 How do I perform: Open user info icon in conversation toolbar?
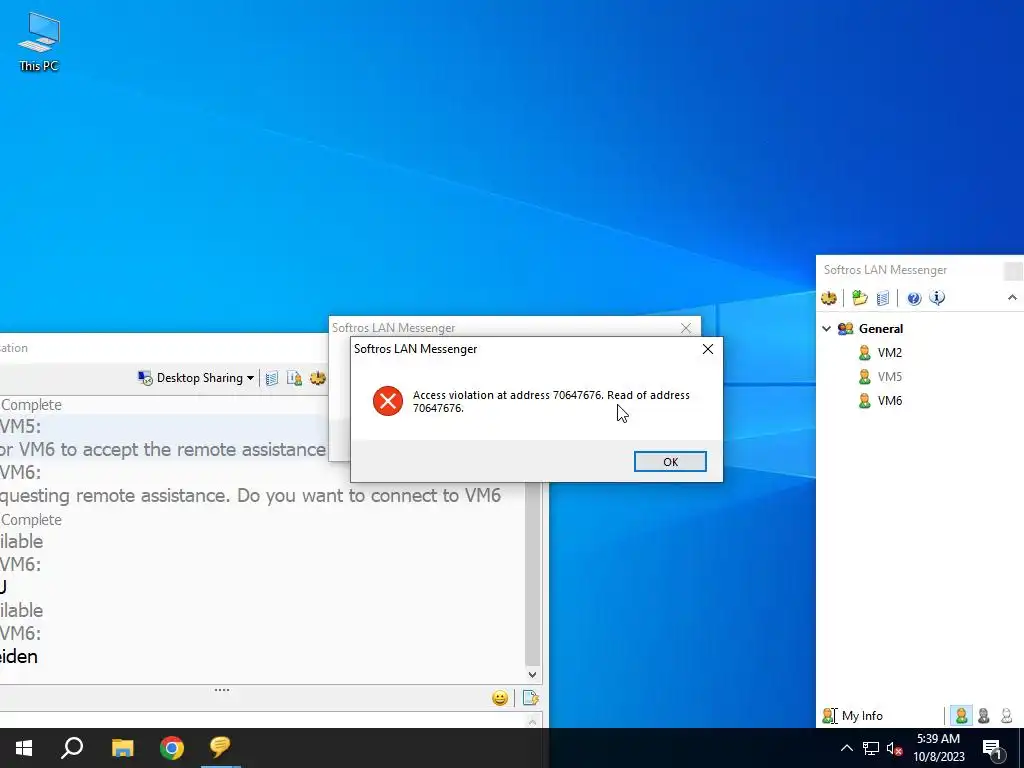(x=295, y=378)
